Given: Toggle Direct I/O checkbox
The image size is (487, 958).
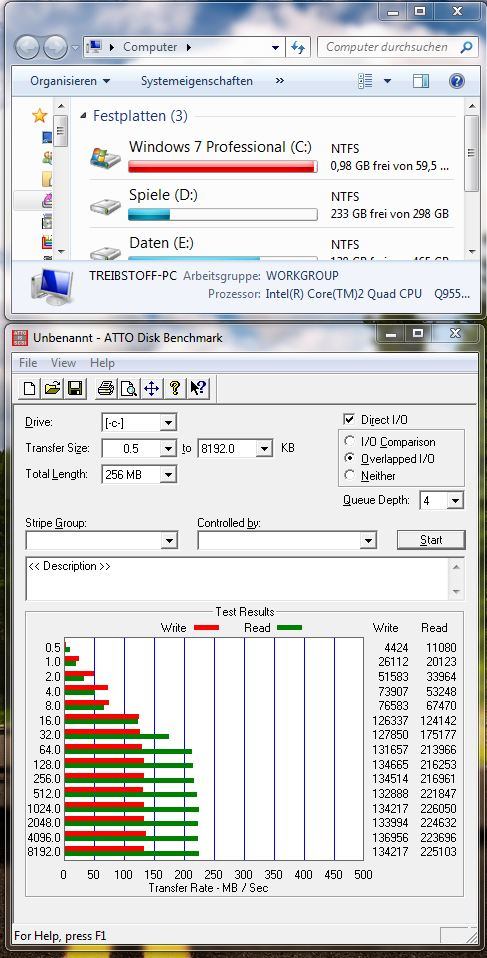Looking at the screenshot, I should point(349,420).
